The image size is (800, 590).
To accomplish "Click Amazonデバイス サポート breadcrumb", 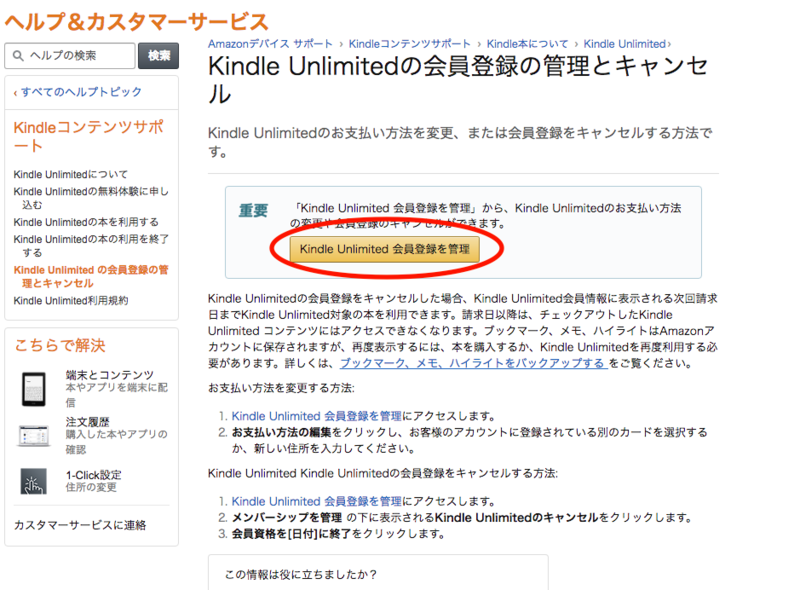I will tap(270, 44).
